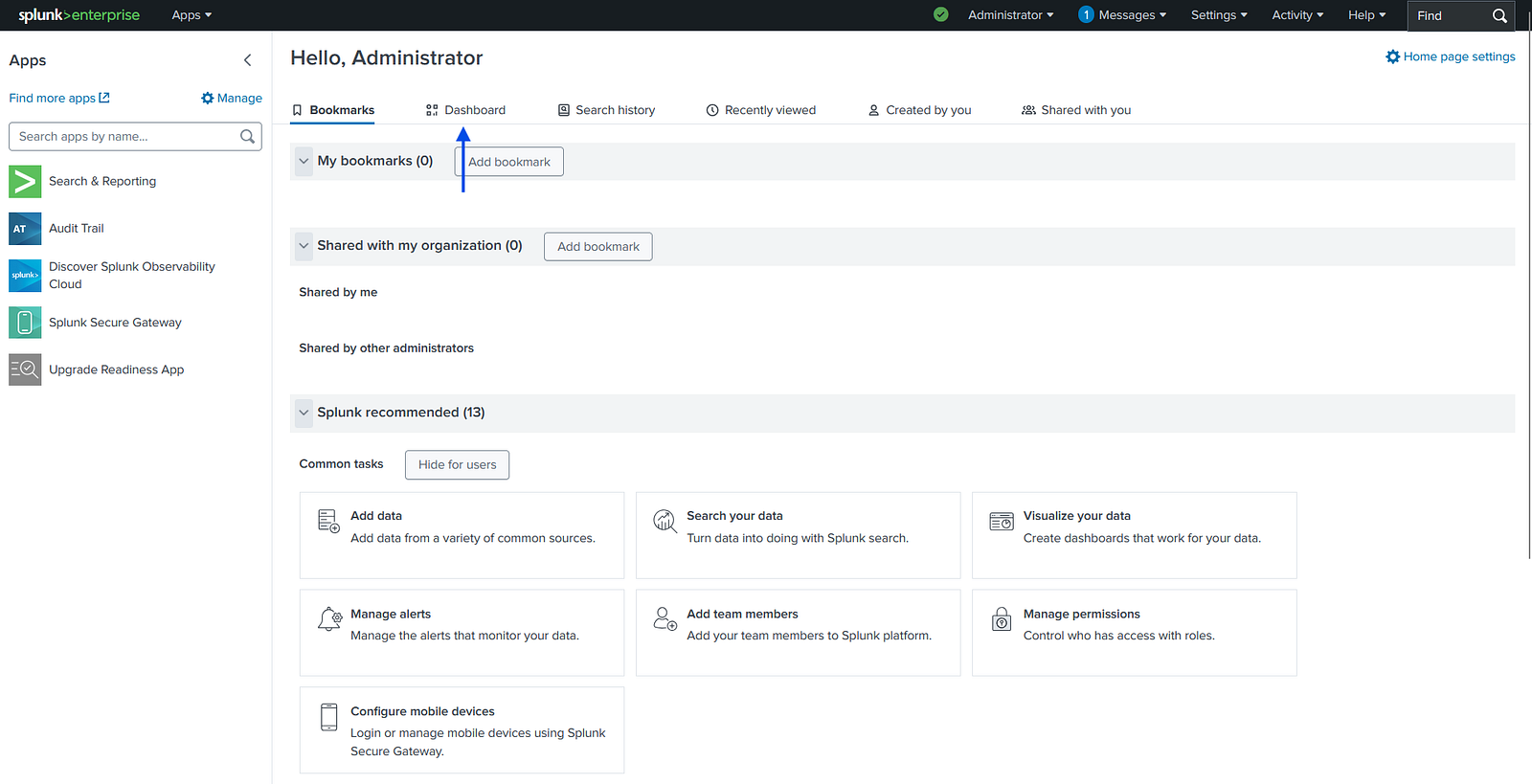The image size is (1532, 784).
Task: Click the Add team members icon
Action: pos(665,618)
